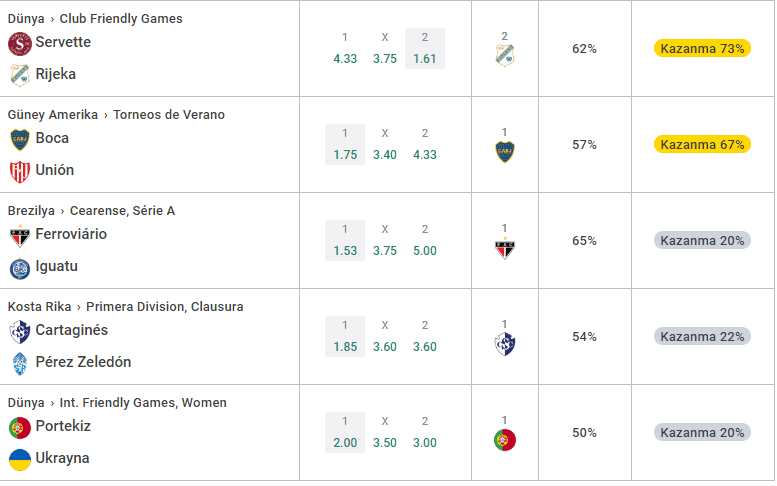Click the Portekiz flag in prediction column
This screenshot has width=777, height=486.
coord(505,440)
